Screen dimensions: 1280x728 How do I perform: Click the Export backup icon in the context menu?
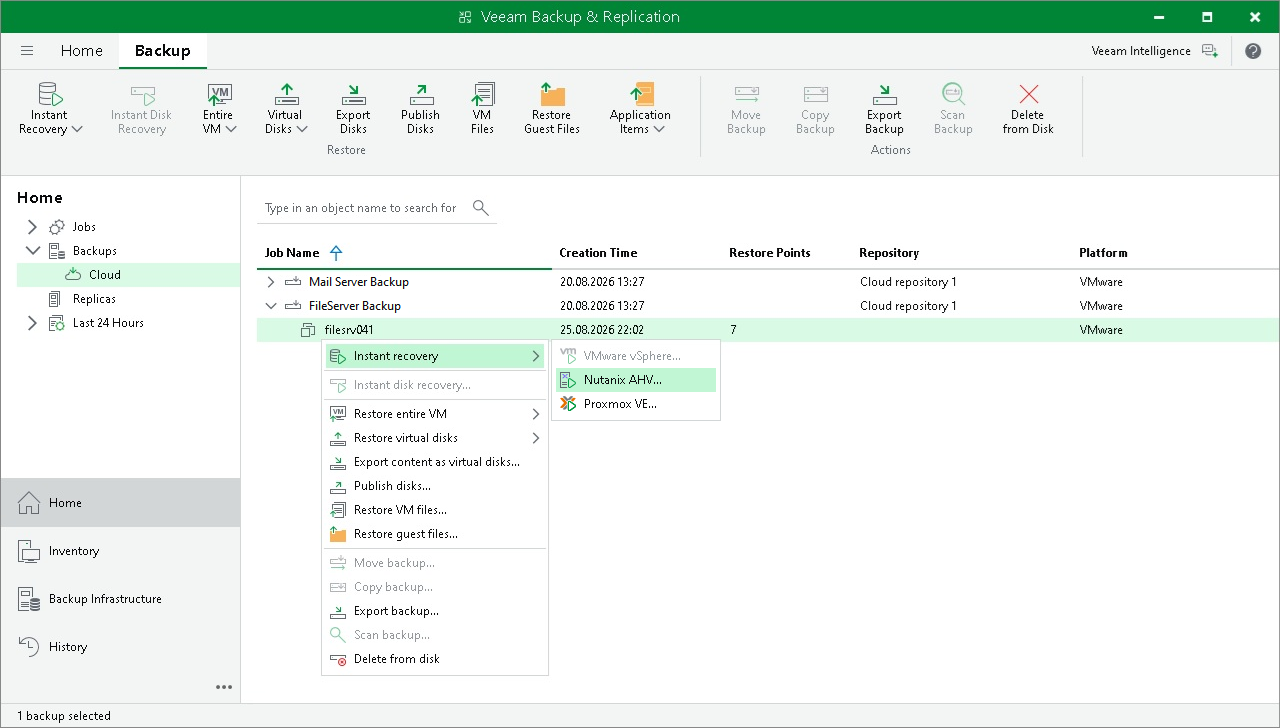[x=337, y=611]
